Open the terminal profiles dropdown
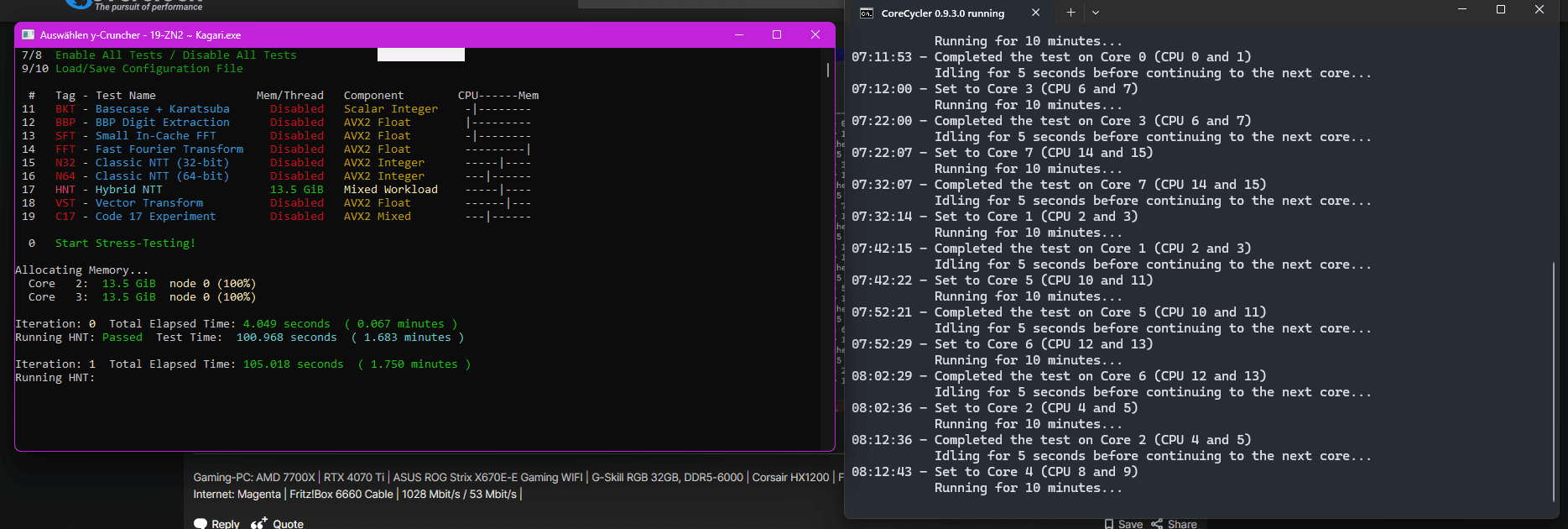Image resolution: width=1568 pixels, height=529 pixels. 1096,13
